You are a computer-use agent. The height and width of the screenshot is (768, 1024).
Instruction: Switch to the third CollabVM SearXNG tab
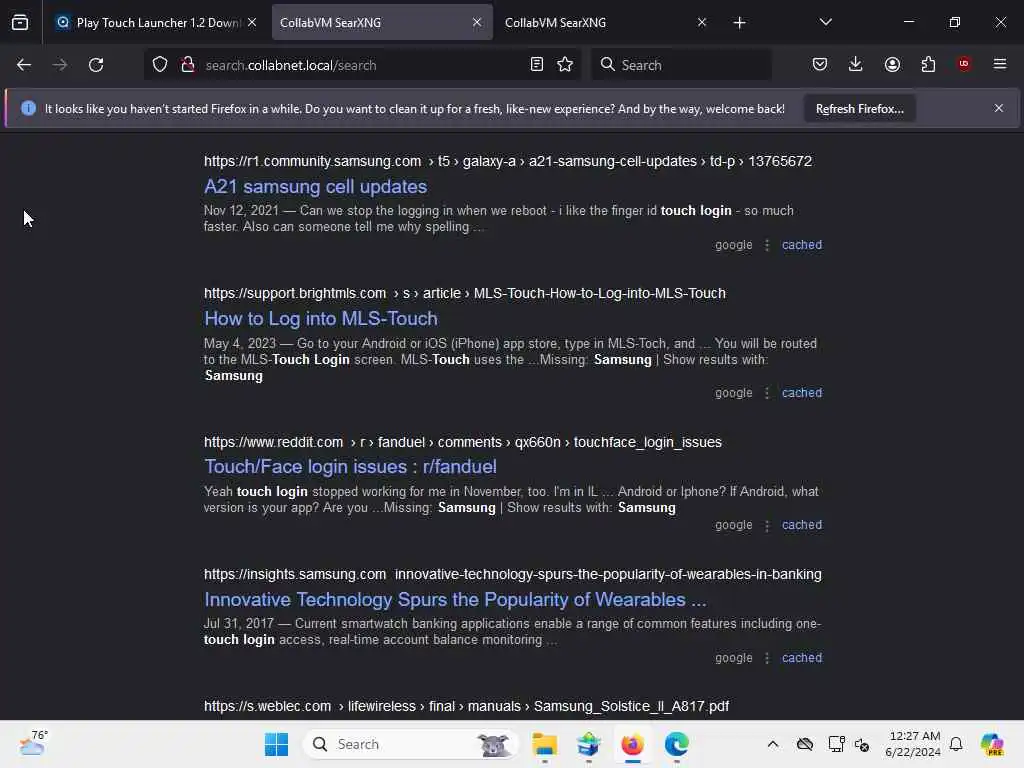[x=607, y=22]
